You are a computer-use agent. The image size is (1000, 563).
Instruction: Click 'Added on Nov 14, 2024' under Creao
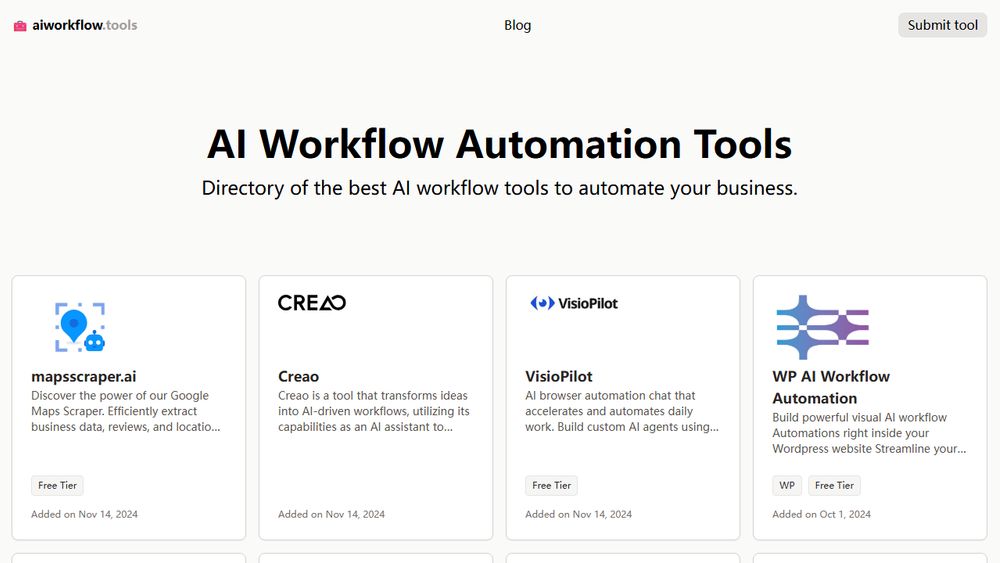[x=331, y=514]
